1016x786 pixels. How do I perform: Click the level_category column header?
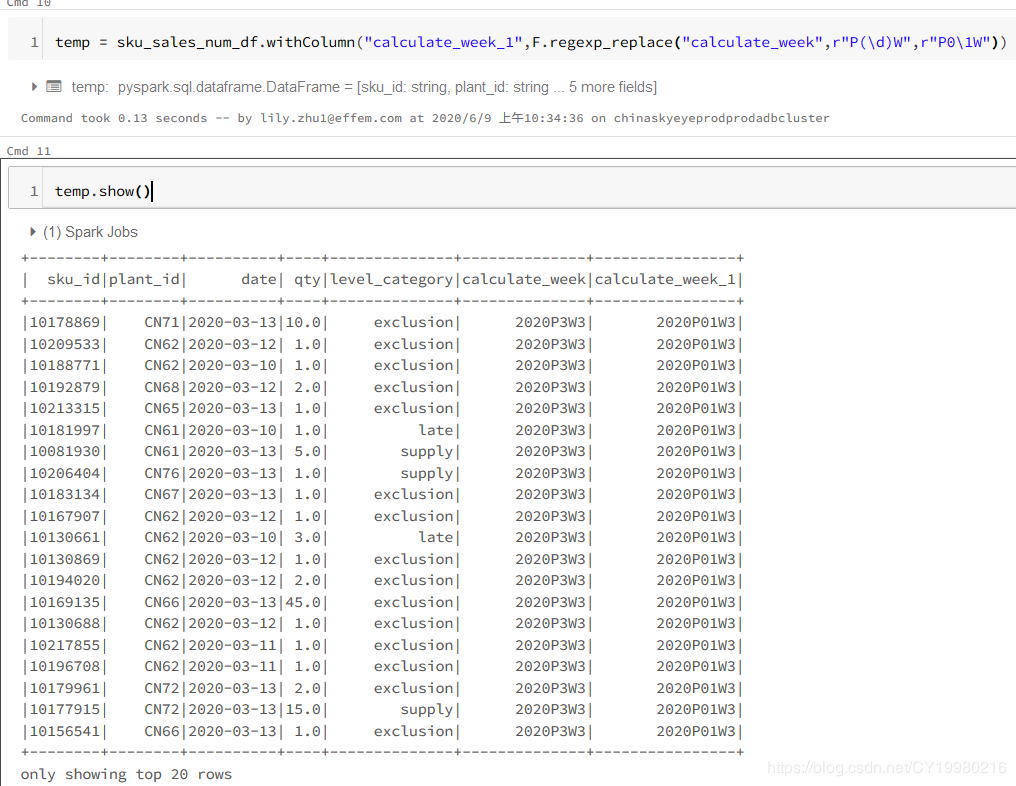point(391,279)
